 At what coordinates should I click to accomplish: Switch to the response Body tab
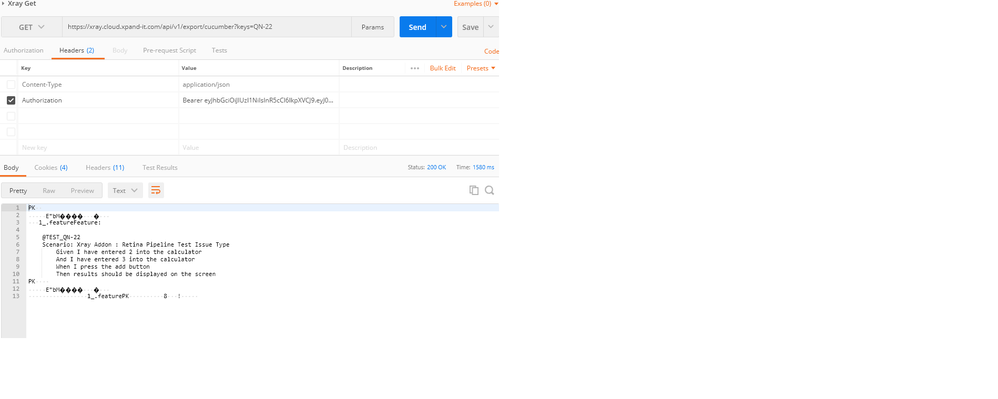coord(11,167)
